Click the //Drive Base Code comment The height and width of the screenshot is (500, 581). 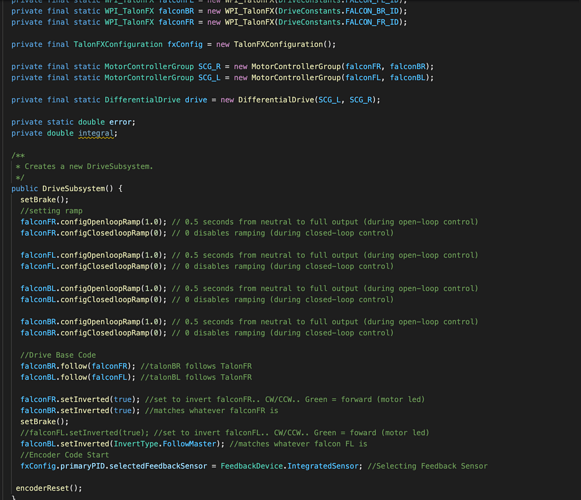coord(58,355)
